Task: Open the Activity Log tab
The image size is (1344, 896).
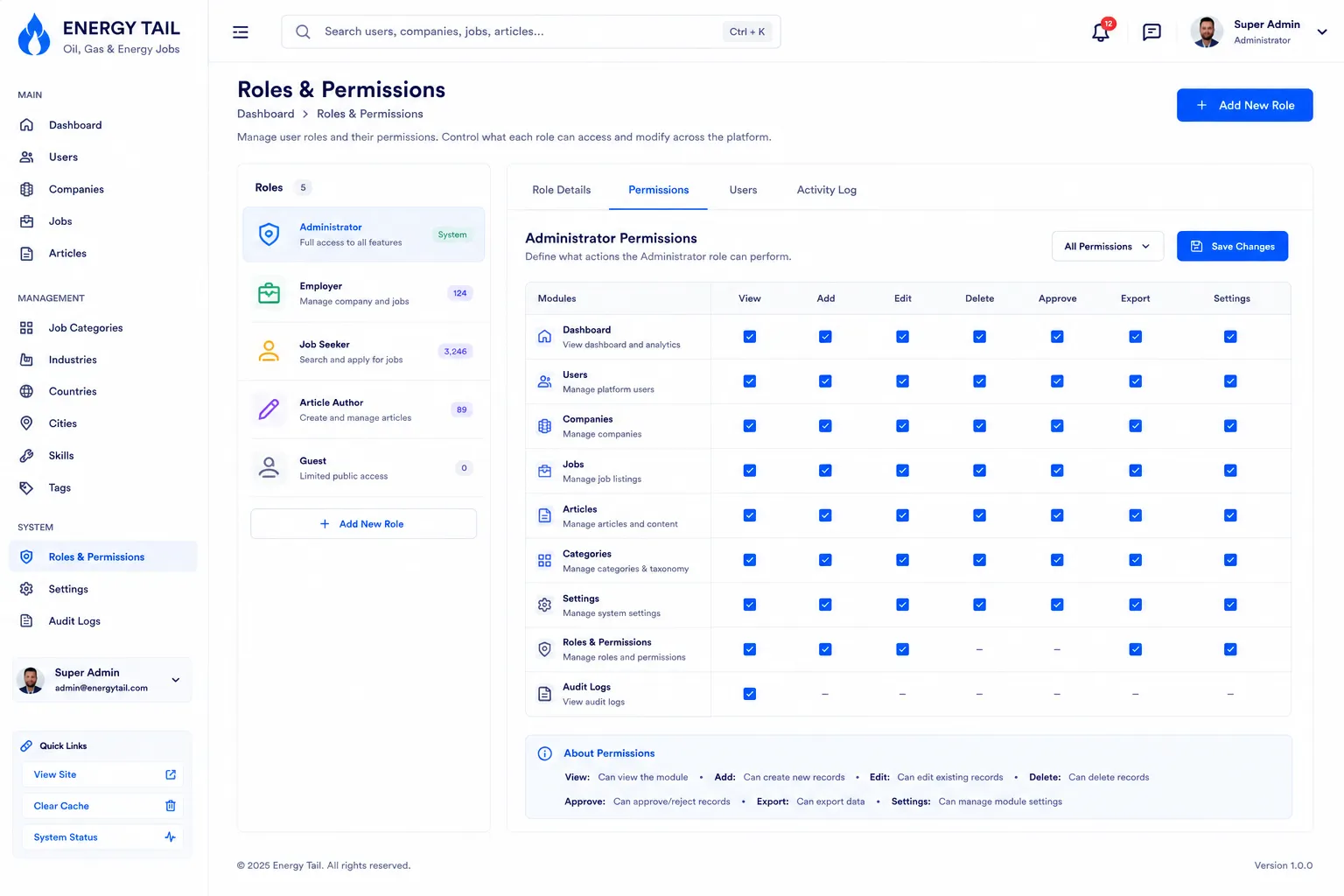Action: tap(826, 190)
